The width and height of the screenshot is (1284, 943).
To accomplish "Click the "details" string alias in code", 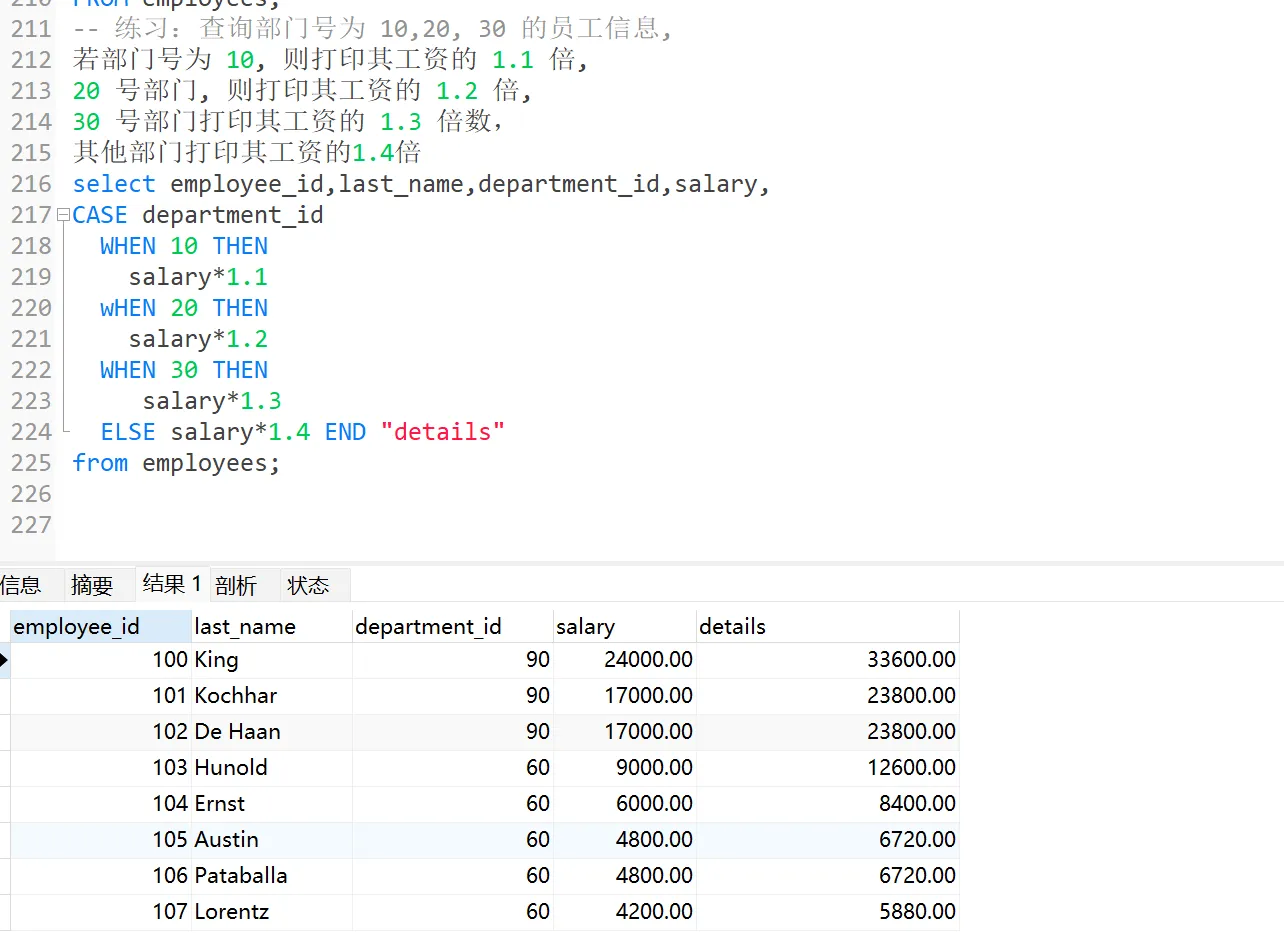I will [443, 432].
